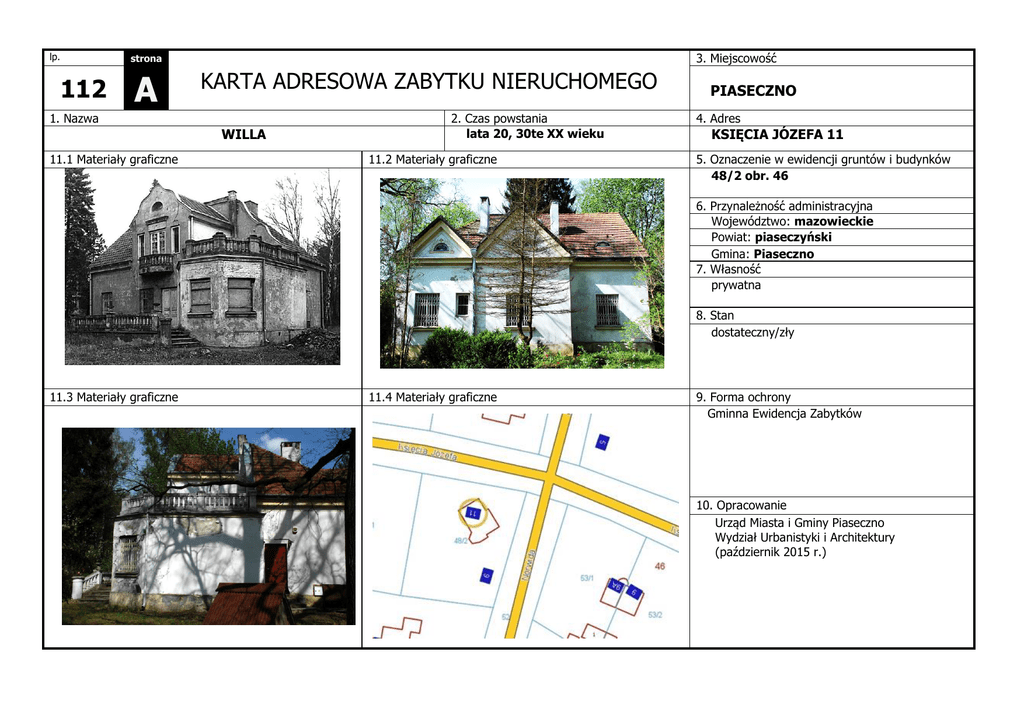The height and width of the screenshot is (725, 1024).
Task: Open the black-and-white villa photo
Action: pyautogui.click(x=202, y=266)
